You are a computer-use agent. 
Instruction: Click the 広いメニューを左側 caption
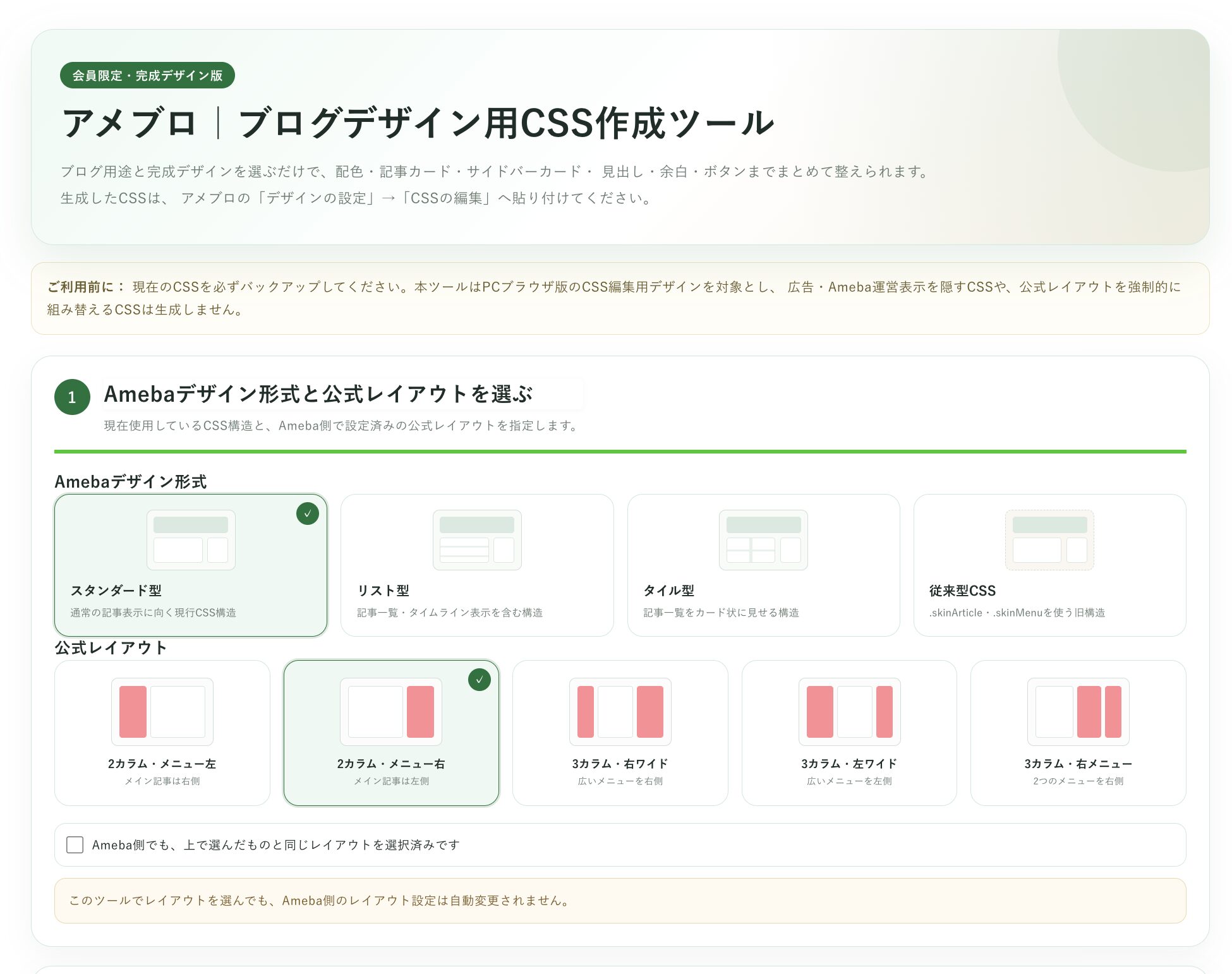click(849, 781)
